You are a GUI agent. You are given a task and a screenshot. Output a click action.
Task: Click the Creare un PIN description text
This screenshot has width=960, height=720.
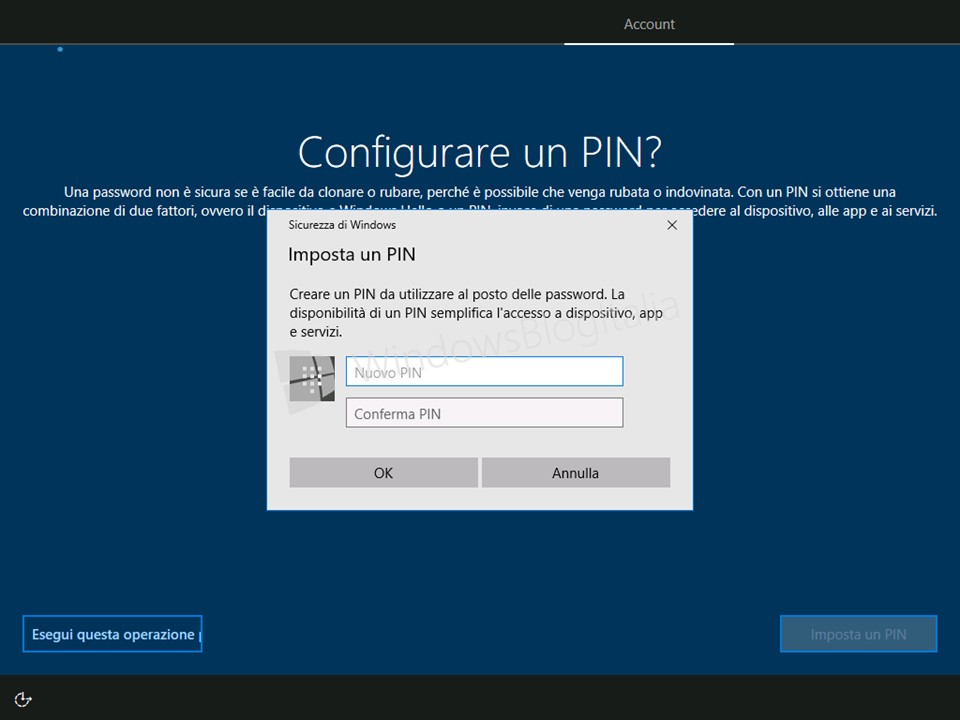(x=476, y=313)
